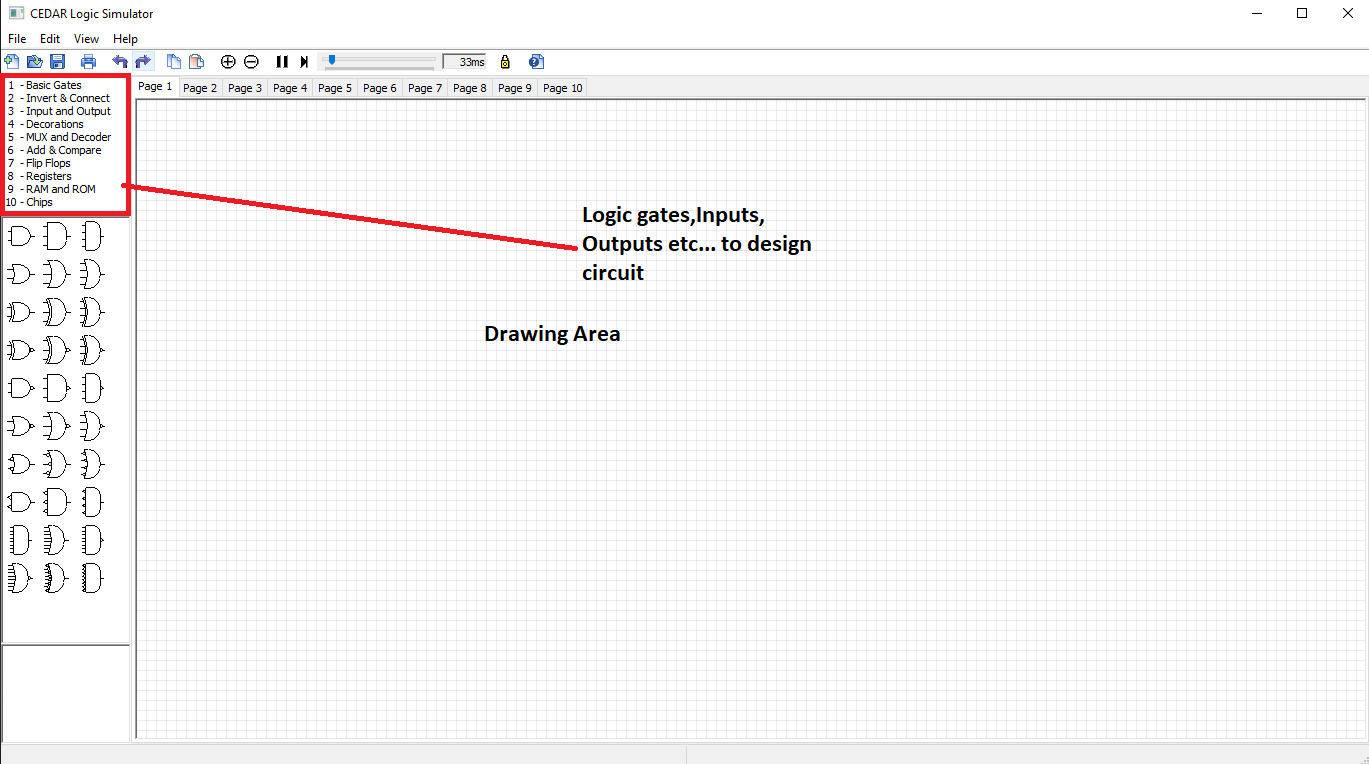Pick the NAND gate from the palette
The height and width of the screenshot is (764, 1369).
click(x=20, y=388)
